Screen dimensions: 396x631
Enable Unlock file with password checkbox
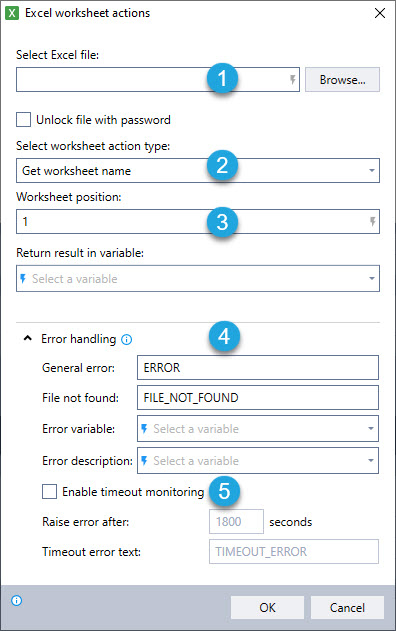point(23,120)
